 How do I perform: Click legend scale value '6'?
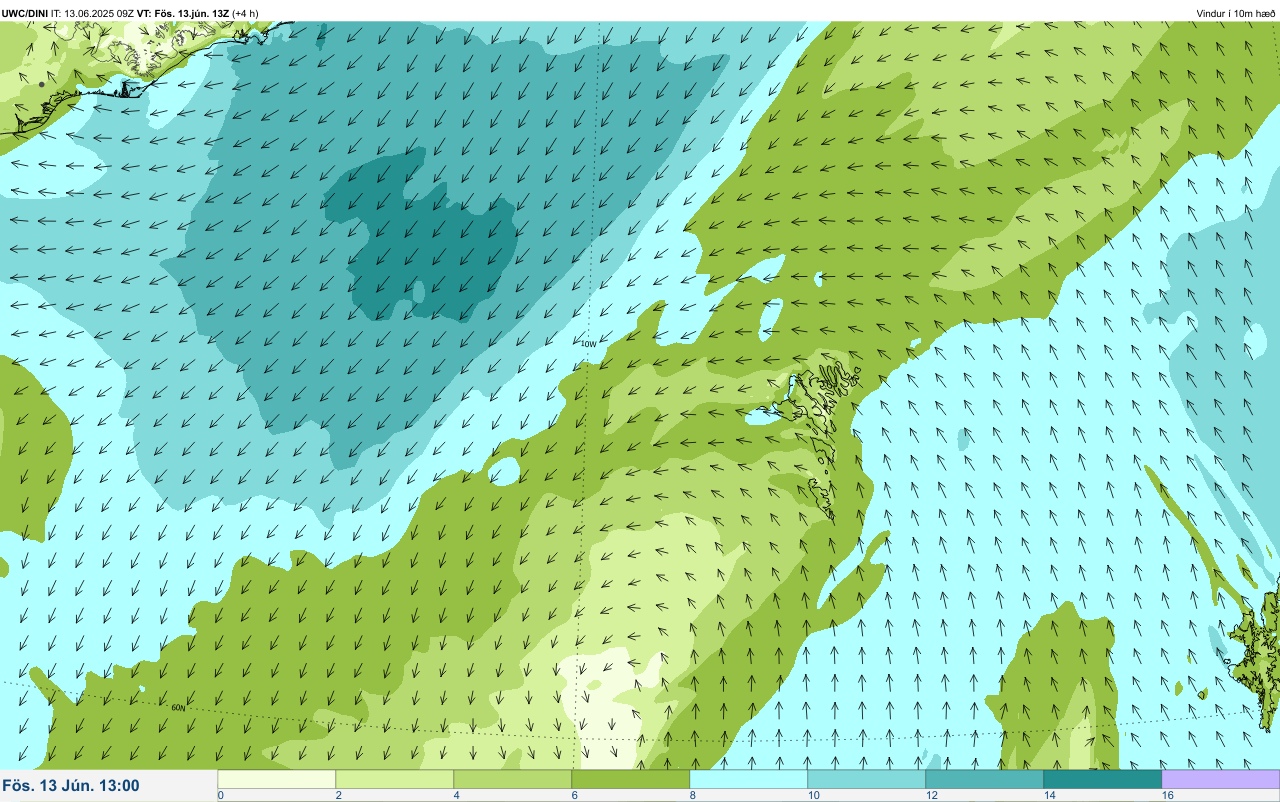[x=575, y=795]
